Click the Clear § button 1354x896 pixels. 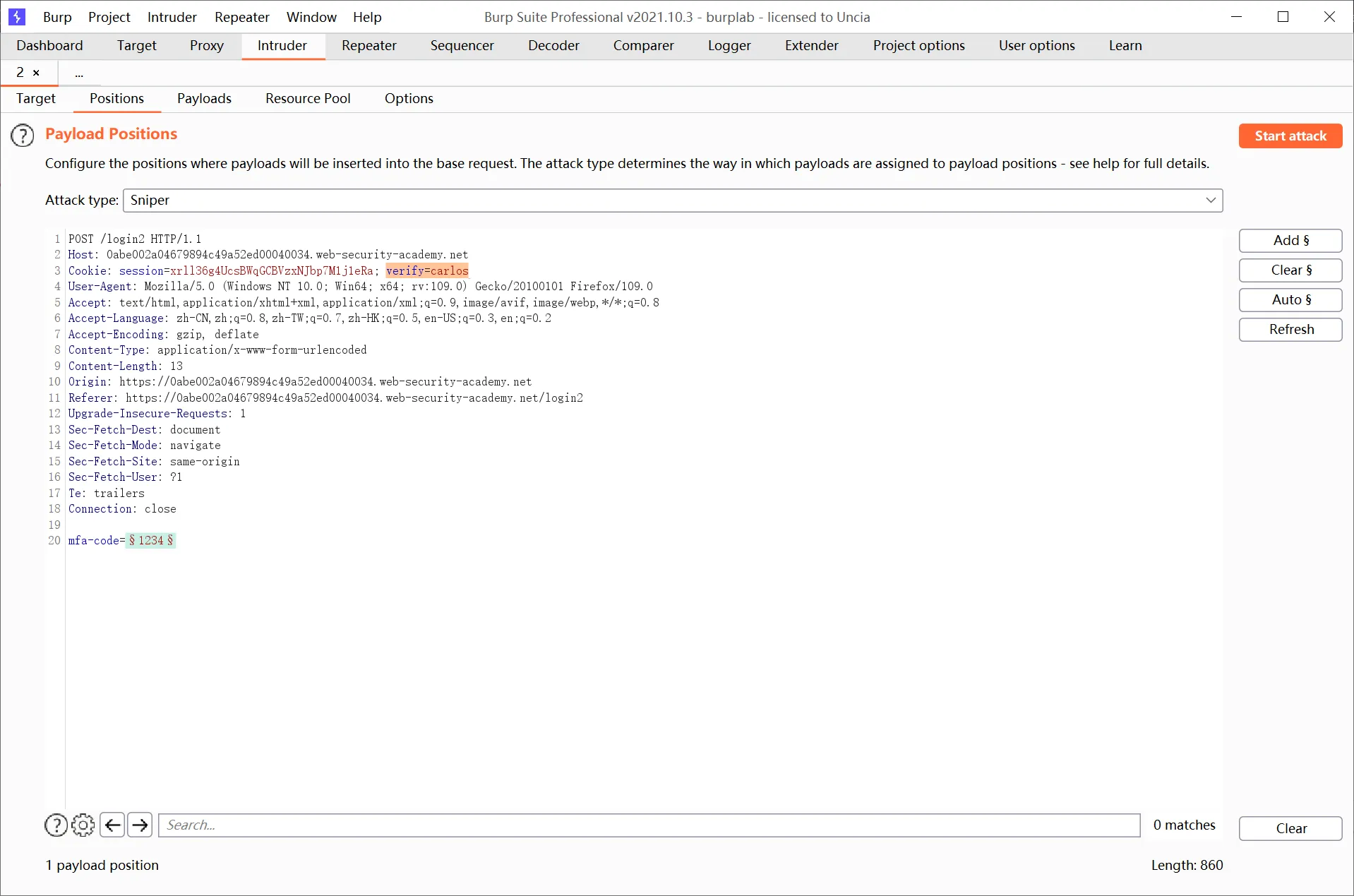(1290, 270)
